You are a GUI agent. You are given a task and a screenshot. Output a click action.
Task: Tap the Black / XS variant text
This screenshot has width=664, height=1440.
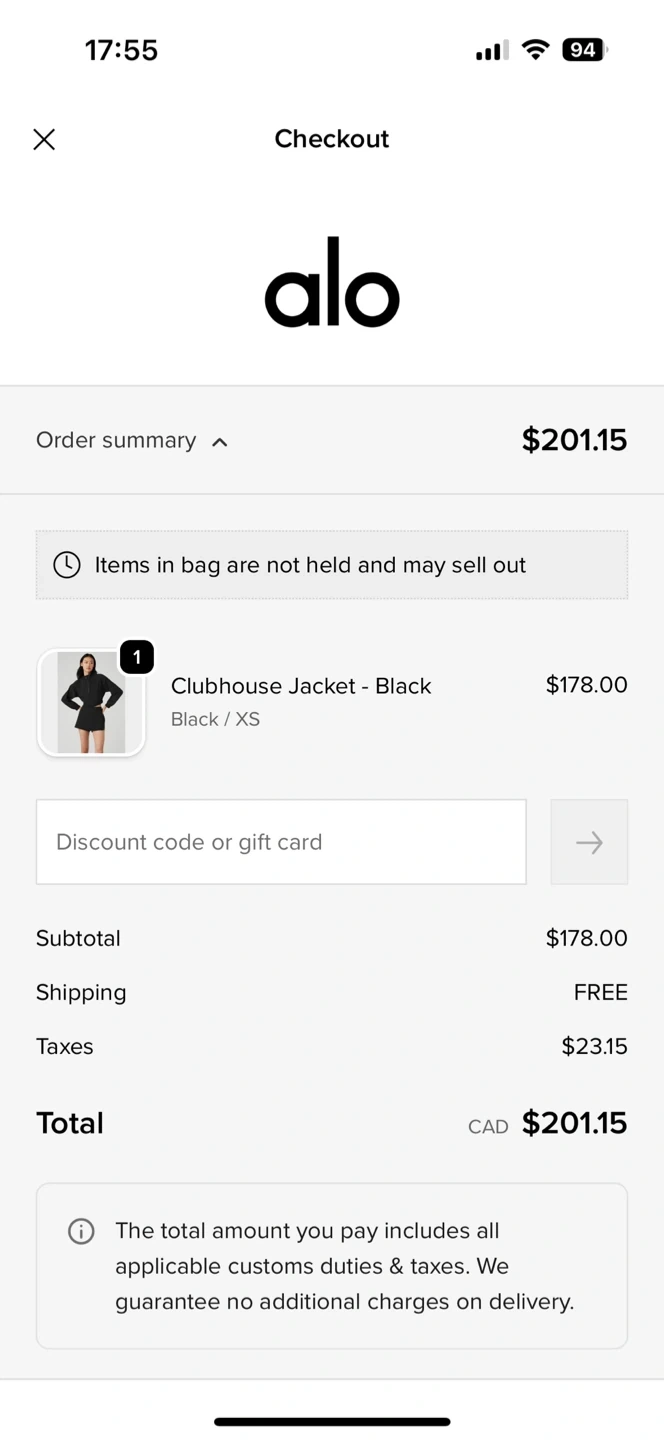pyautogui.click(x=215, y=719)
